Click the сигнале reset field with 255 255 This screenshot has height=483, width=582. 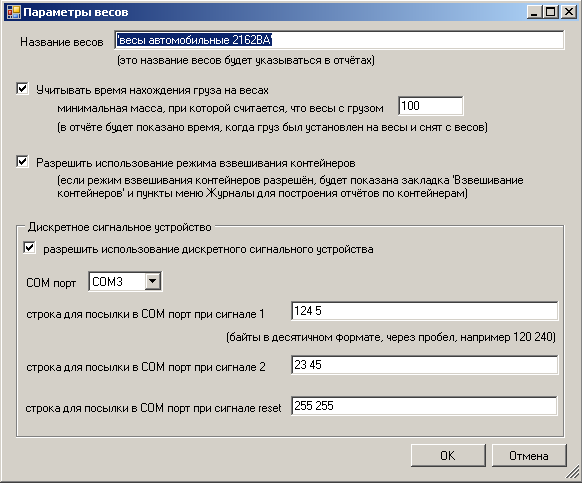pos(424,406)
